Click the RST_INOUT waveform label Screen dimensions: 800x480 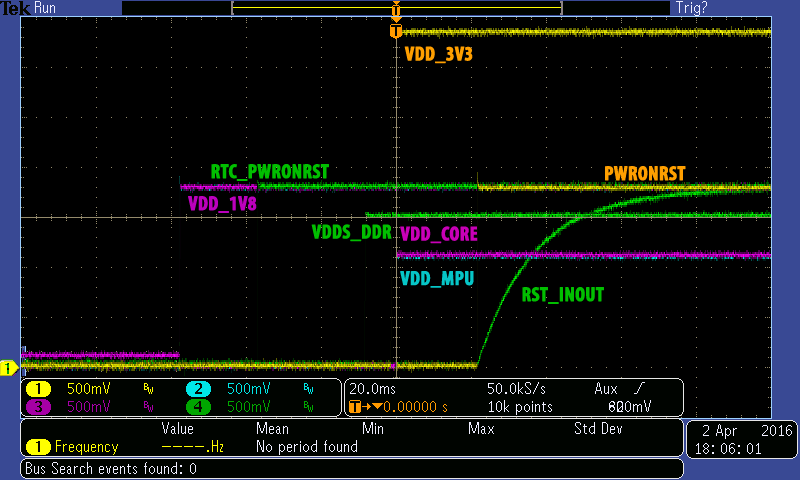click(562, 295)
